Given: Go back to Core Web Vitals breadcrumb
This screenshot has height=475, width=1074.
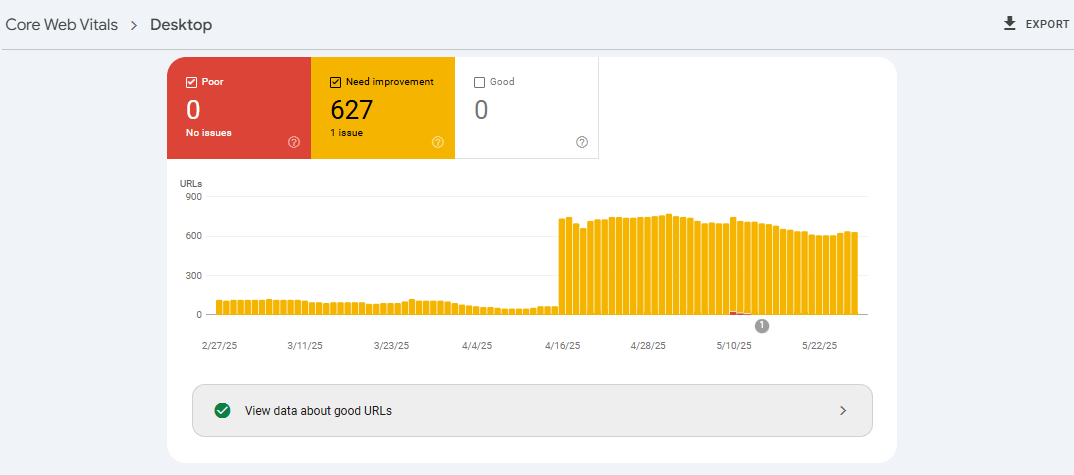Looking at the screenshot, I should coord(61,25).
